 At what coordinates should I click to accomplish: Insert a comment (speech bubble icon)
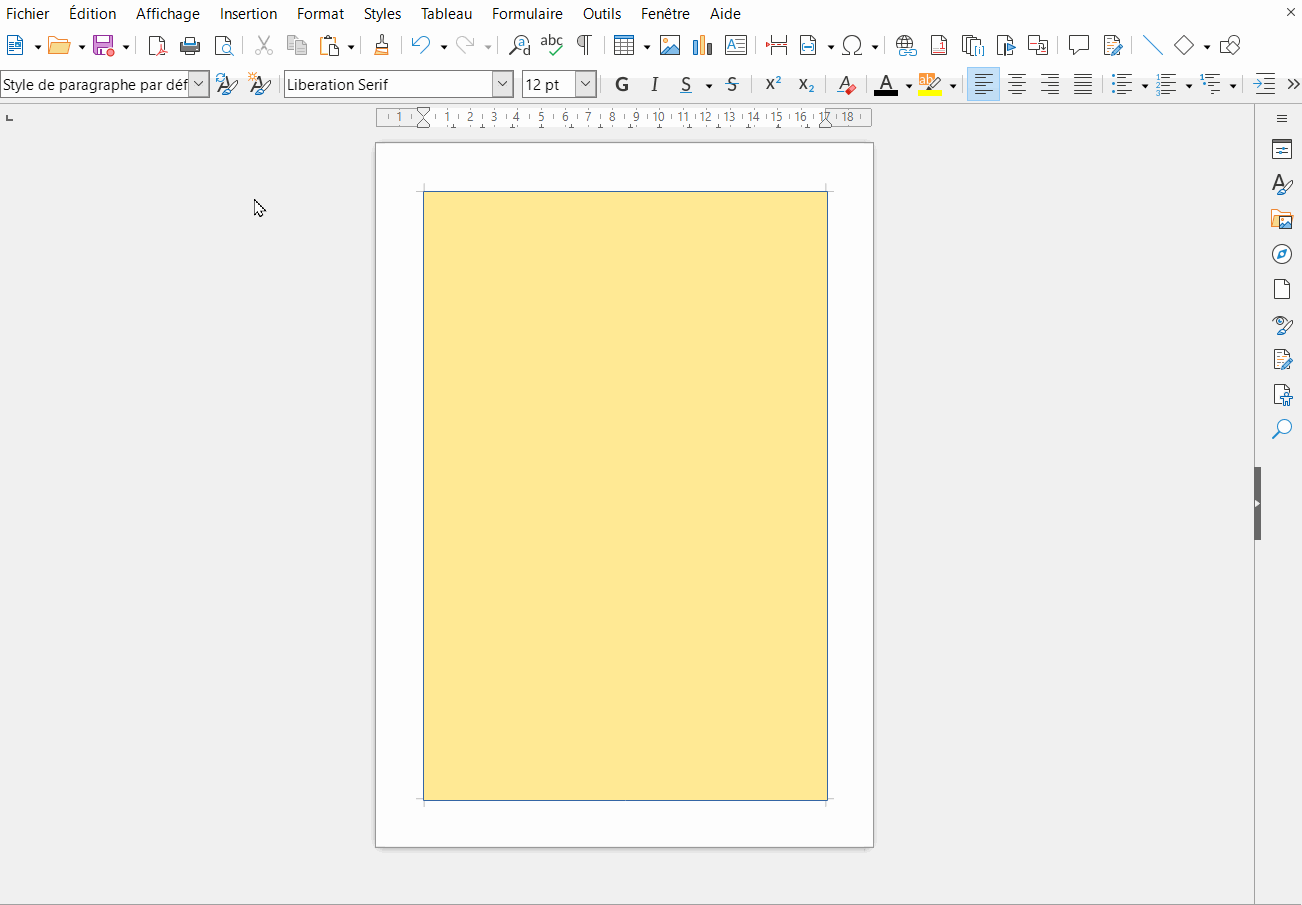1078,45
